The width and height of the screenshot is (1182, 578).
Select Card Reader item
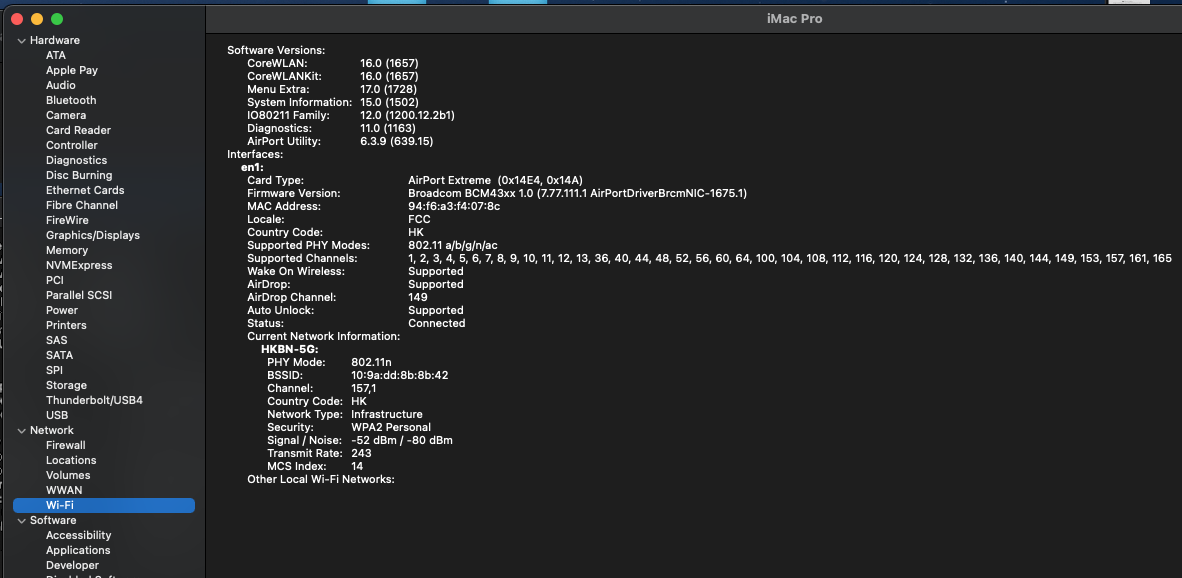pyautogui.click(x=78, y=130)
